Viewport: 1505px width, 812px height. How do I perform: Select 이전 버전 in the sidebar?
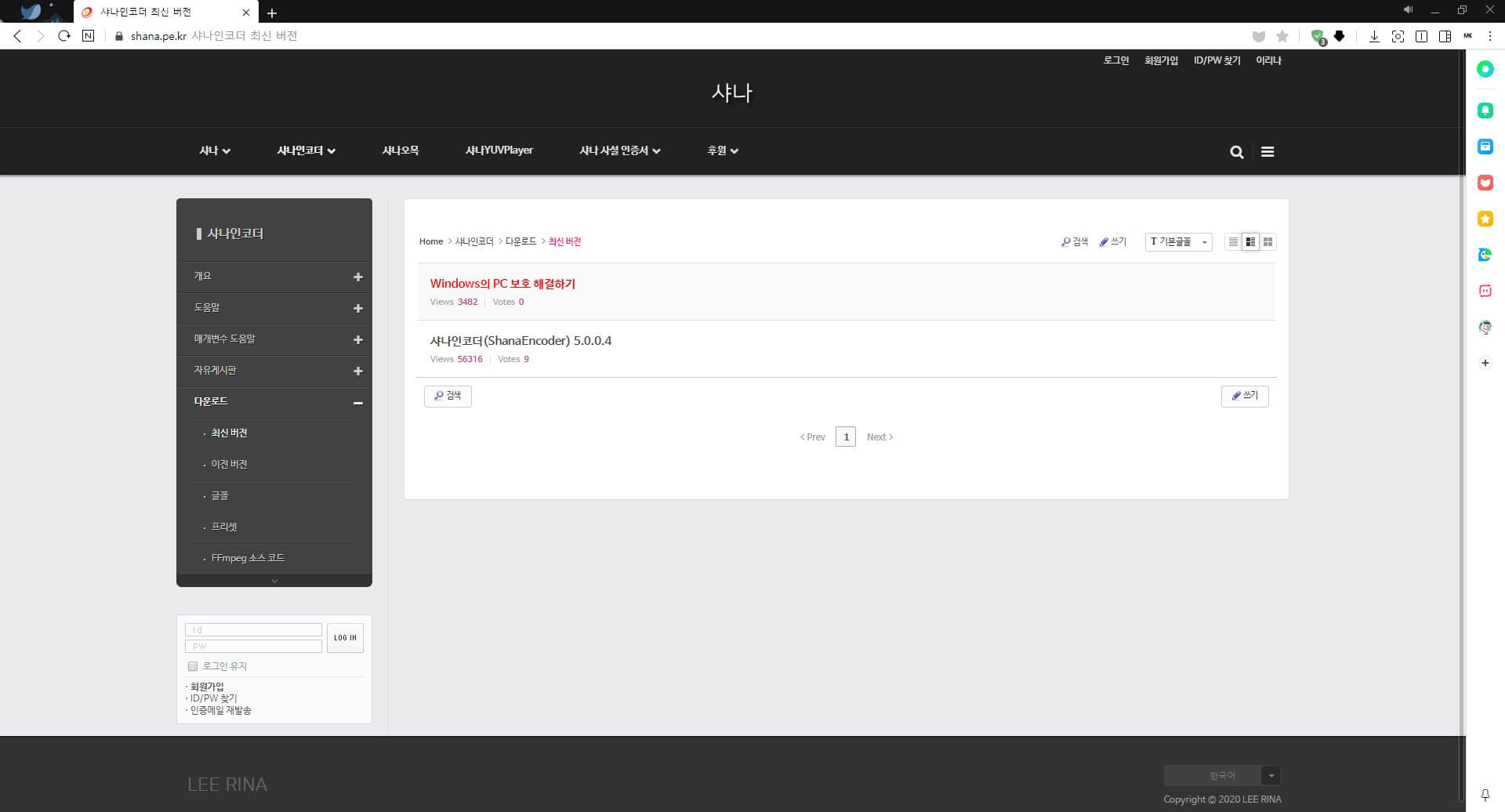click(x=229, y=464)
